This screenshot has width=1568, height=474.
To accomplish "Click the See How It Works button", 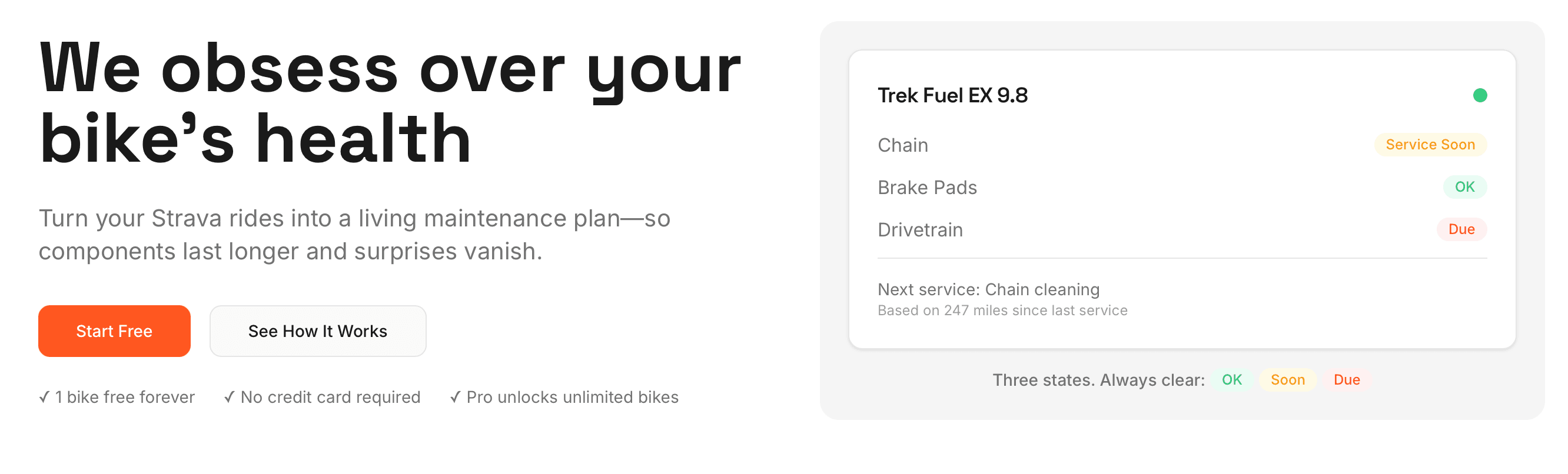I will 318,331.
